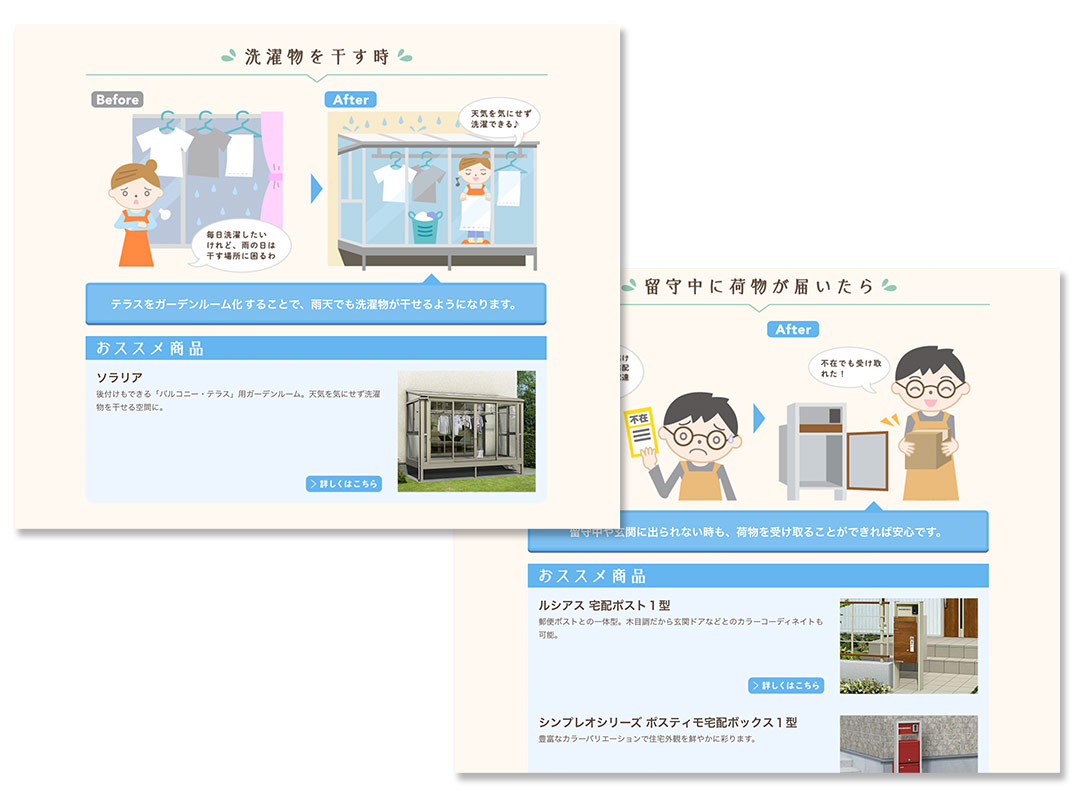Click the おススメ商品 header above ルシアス

758,575
